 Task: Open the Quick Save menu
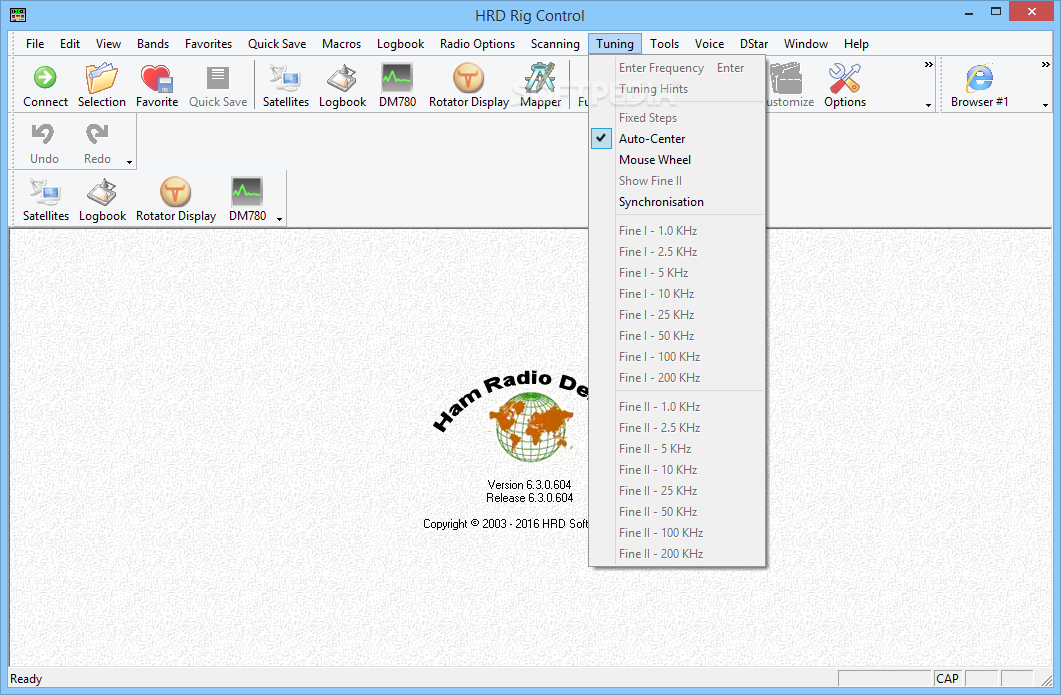click(277, 44)
